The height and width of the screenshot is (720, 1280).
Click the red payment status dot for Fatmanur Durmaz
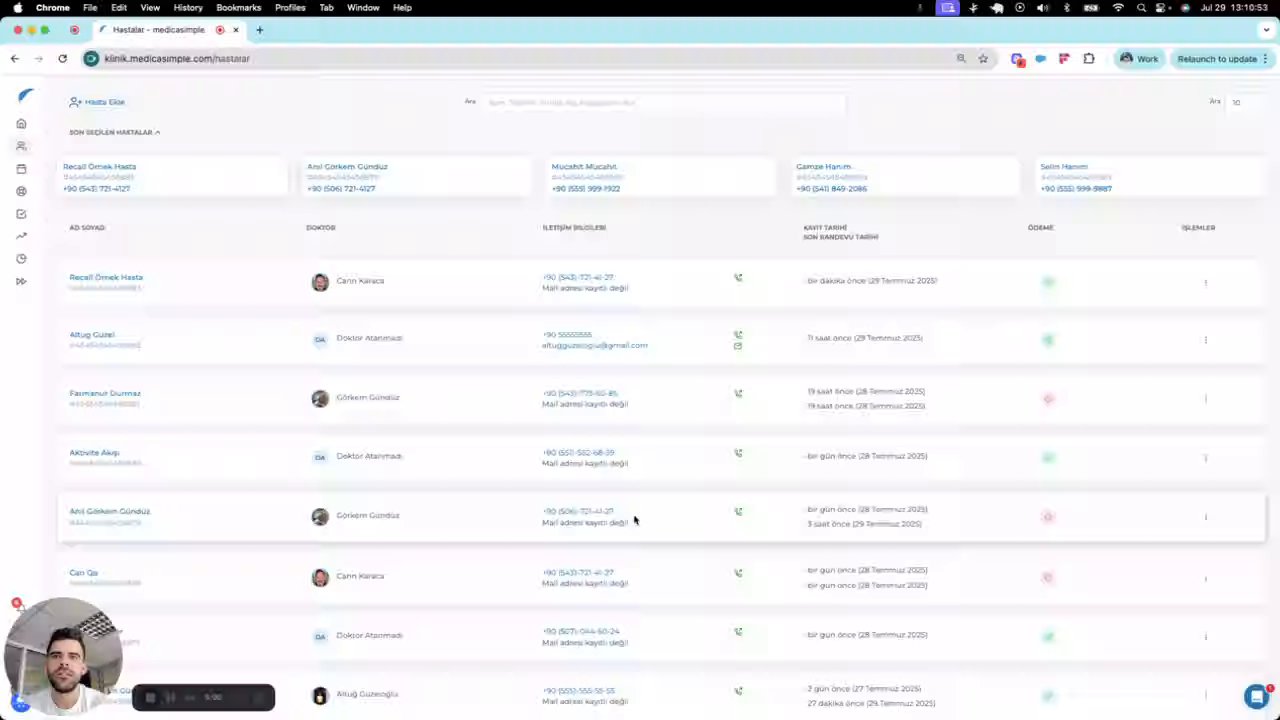tap(1048, 399)
